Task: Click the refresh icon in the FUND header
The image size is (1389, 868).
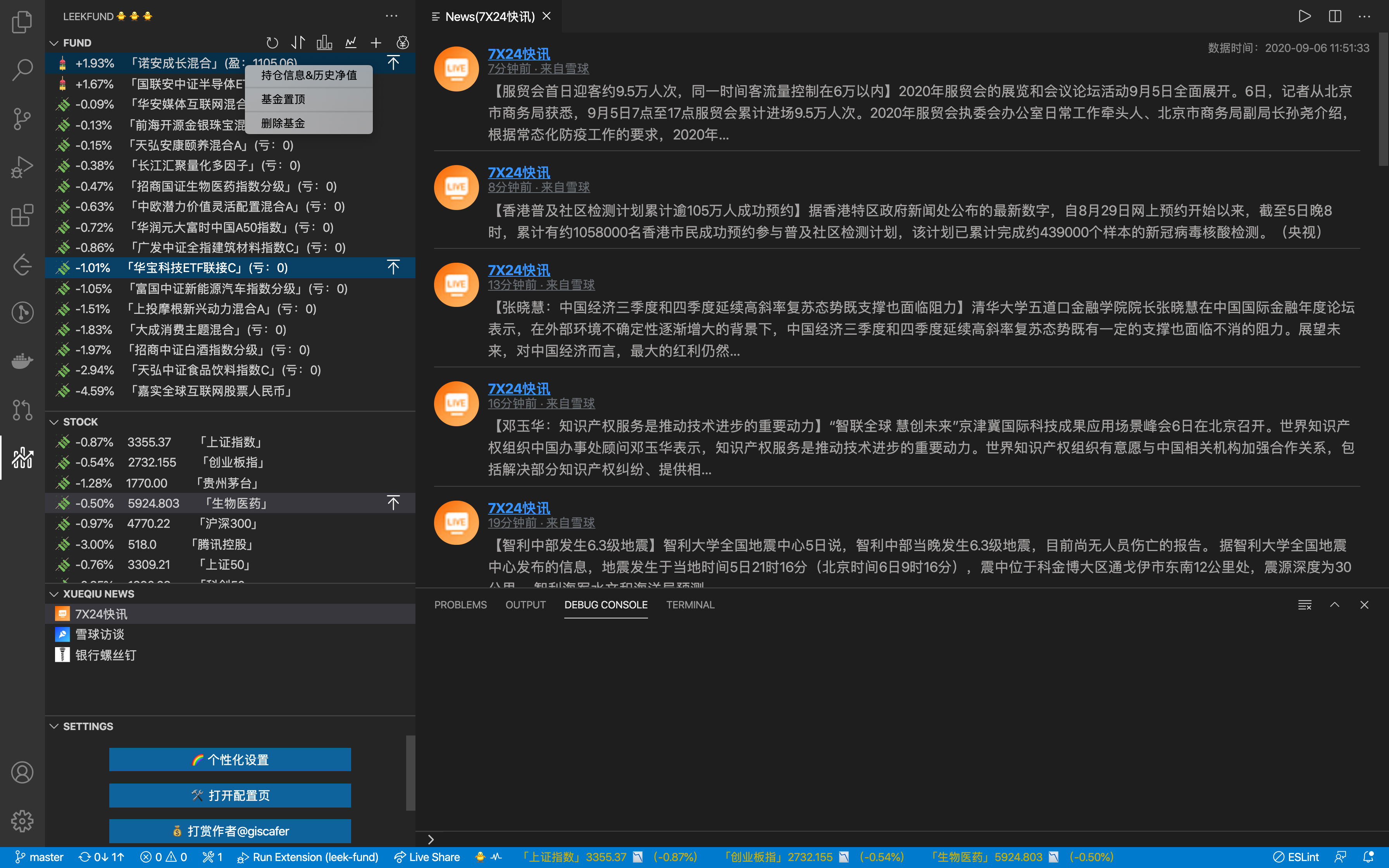Action: (272, 43)
